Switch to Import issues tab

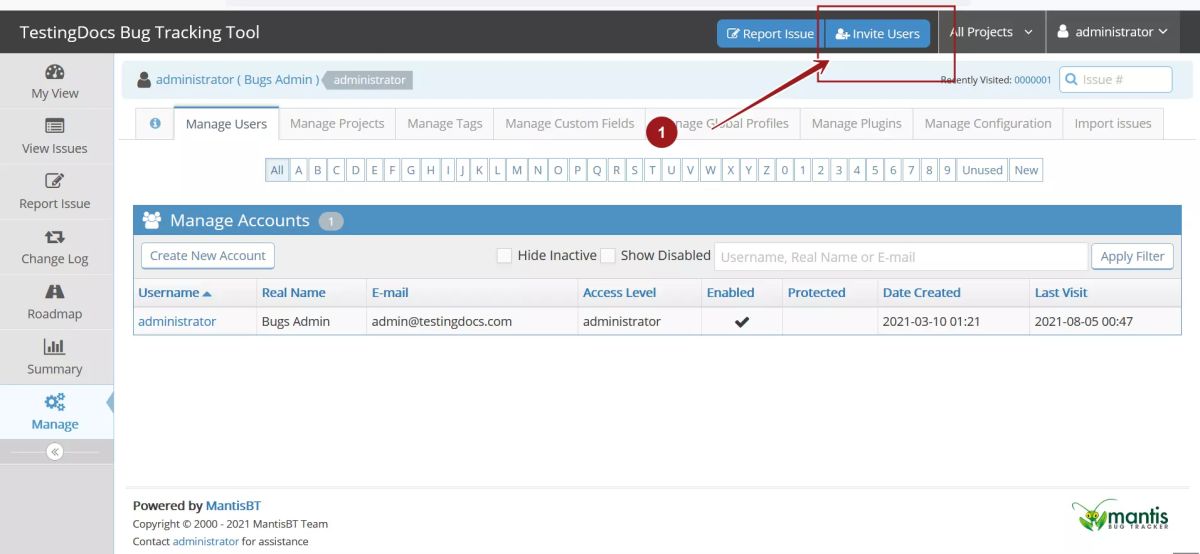point(1113,124)
